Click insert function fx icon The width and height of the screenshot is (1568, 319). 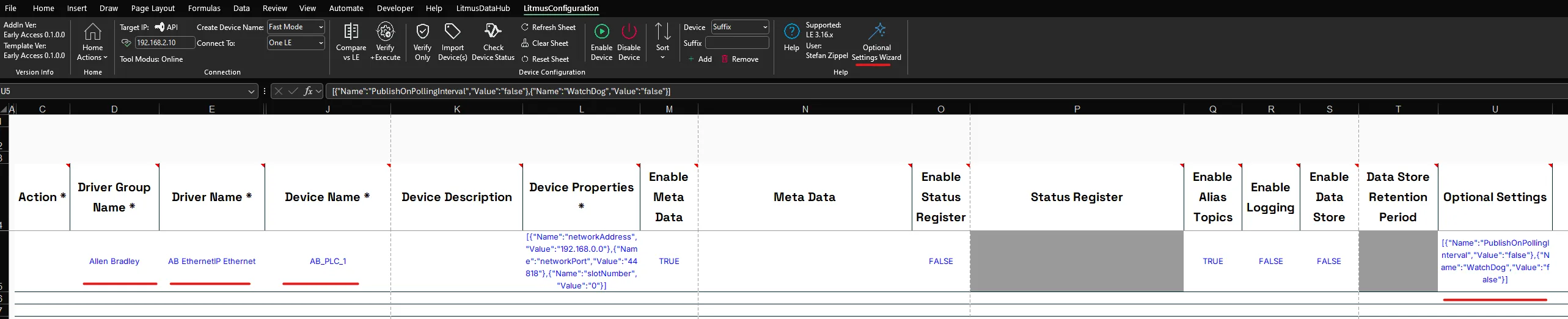pos(308,91)
